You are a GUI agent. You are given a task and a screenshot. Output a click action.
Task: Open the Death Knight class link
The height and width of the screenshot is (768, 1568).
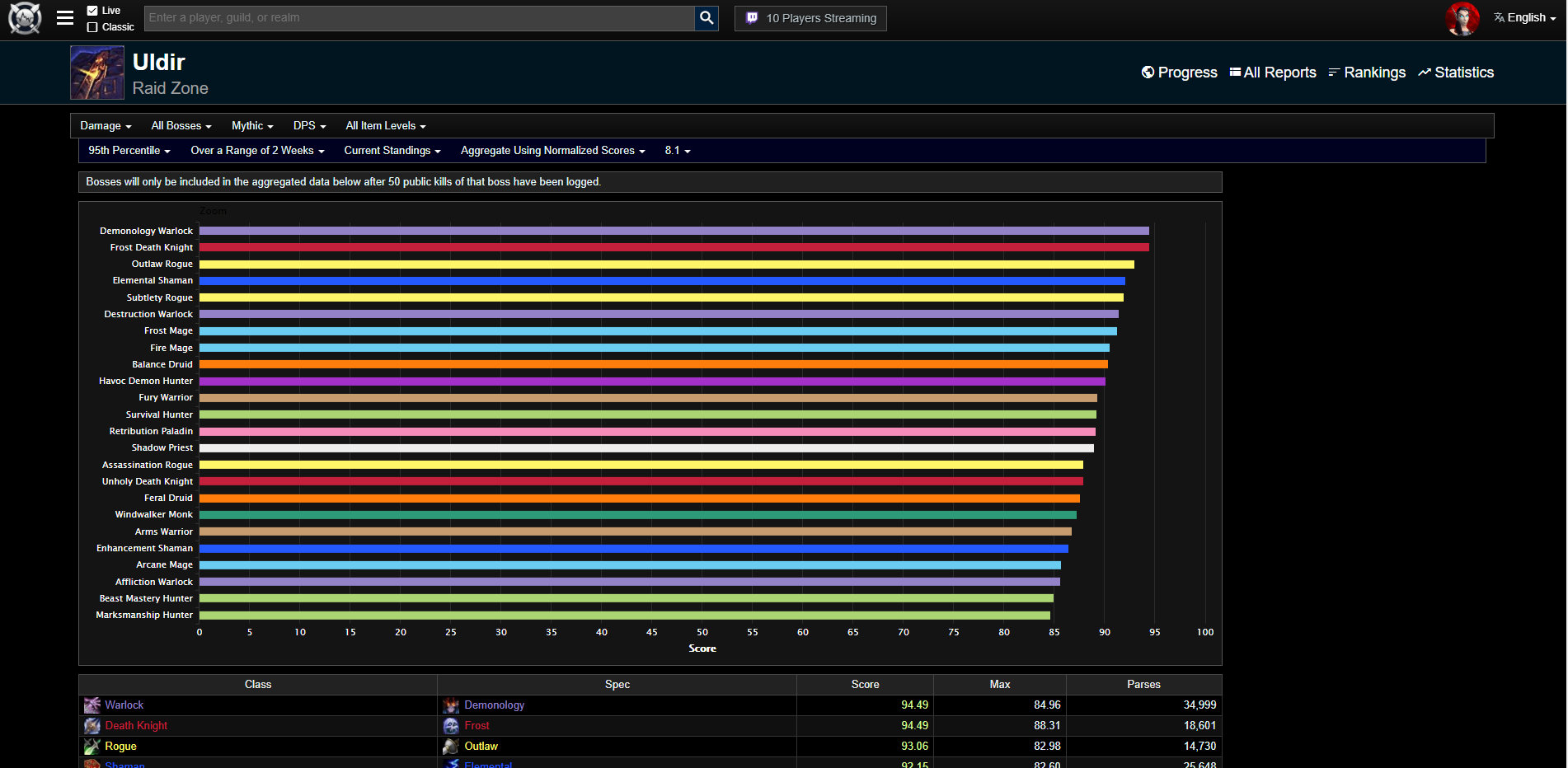(x=136, y=726)
